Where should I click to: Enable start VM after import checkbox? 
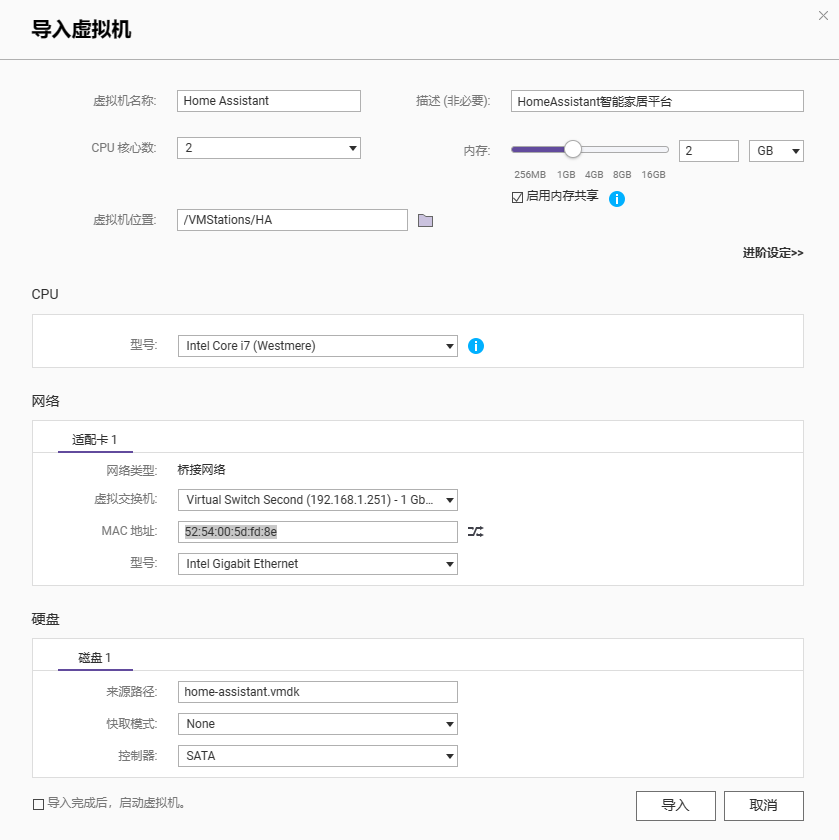point(39,804)
